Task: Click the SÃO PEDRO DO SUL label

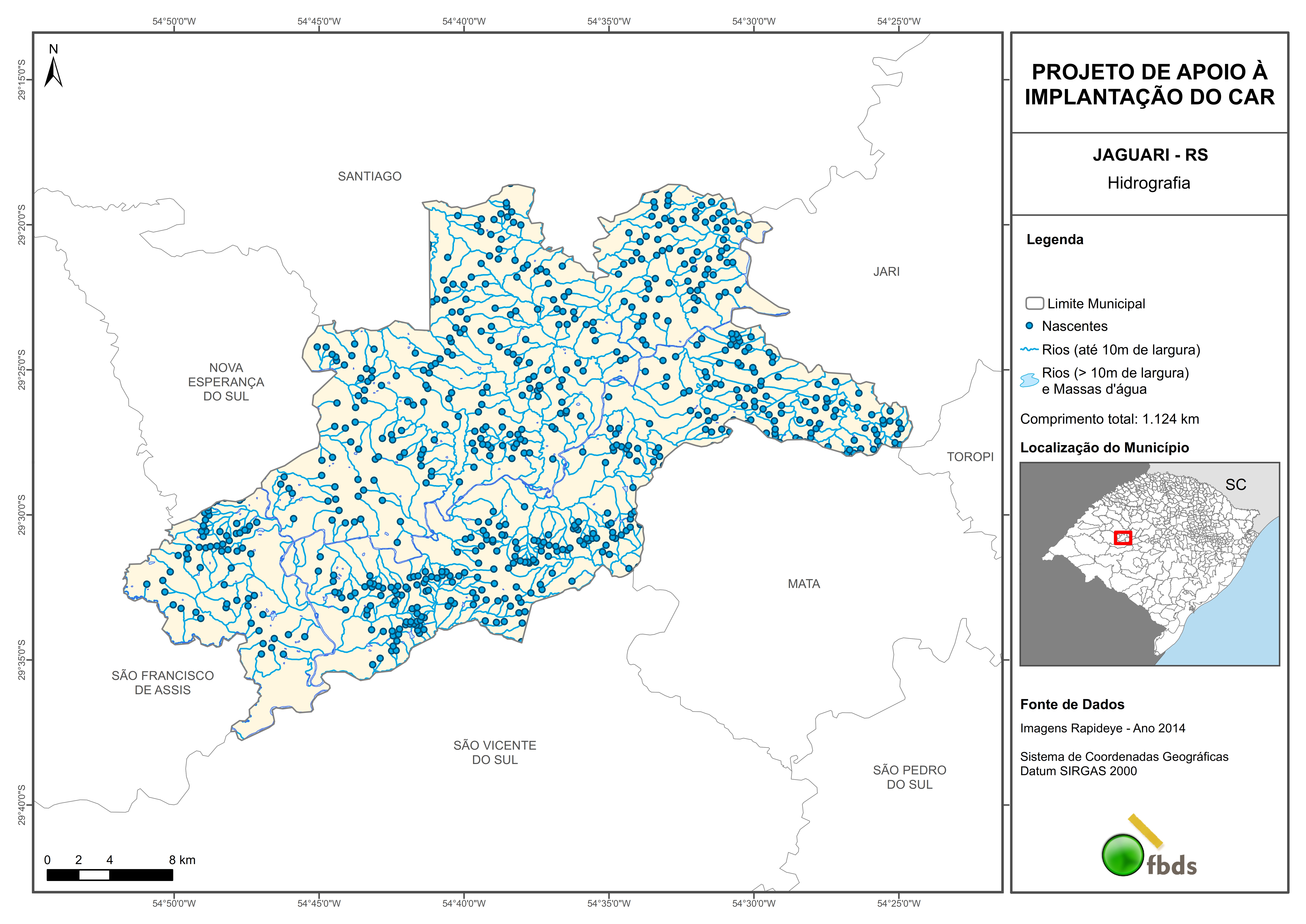Action: (x=909, y=777)
